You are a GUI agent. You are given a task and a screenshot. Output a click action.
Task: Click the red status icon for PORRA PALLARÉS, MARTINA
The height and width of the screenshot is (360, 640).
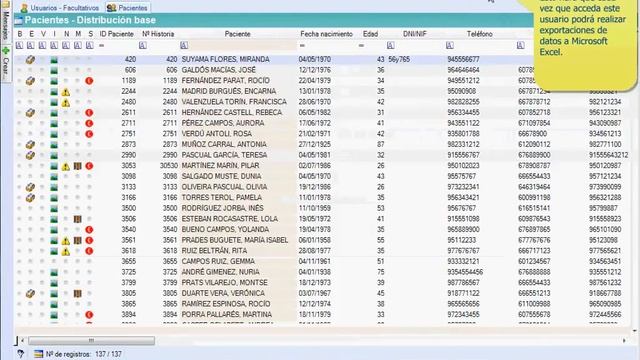[x=89, y=315]
